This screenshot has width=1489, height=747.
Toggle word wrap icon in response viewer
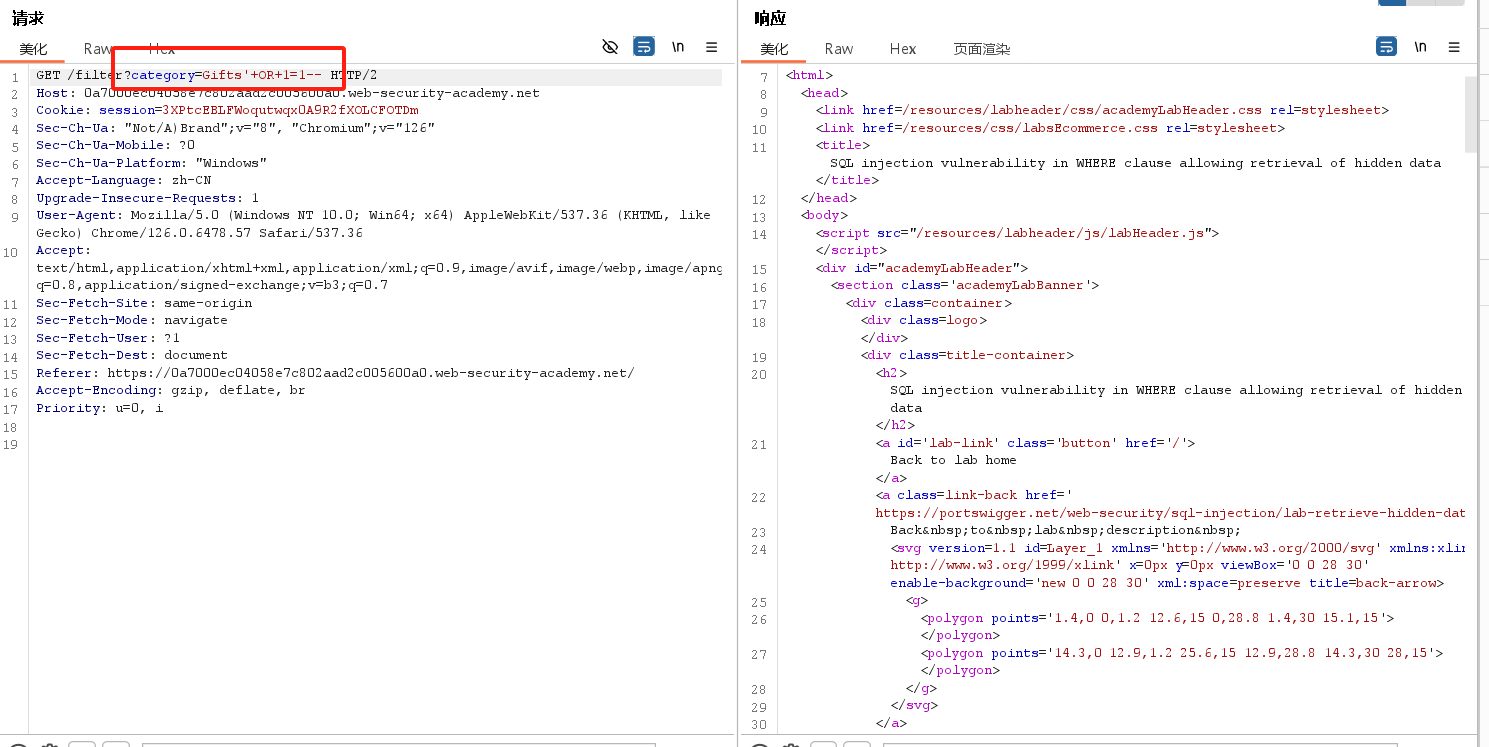tap(1386, 47)
